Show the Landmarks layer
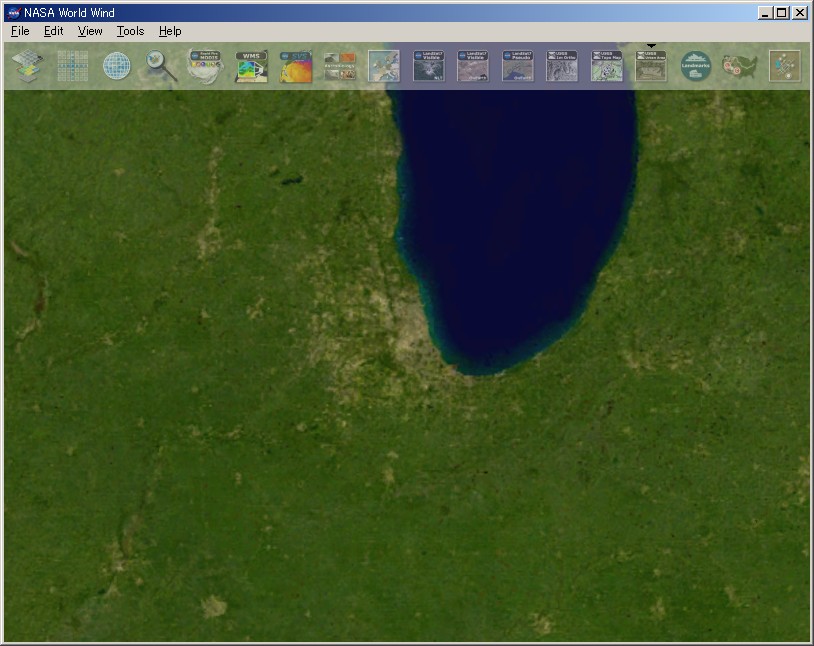This screenshot has width=814, height=646. 694,66
